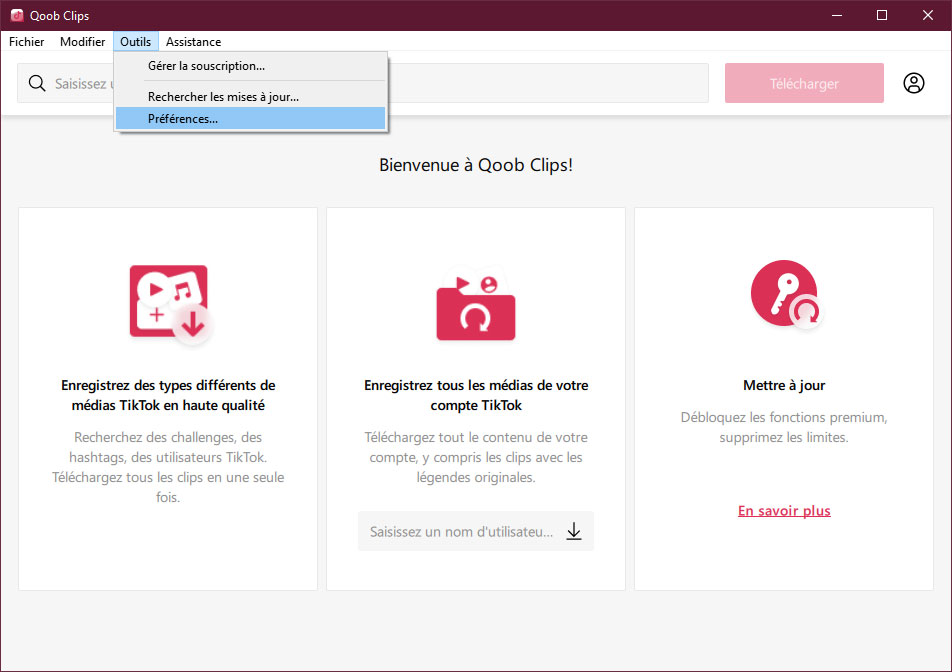This screenshot has height=672, width=952.
Task: Click description Recherchez des challenges, des hashtags
Action: (168, 467)
